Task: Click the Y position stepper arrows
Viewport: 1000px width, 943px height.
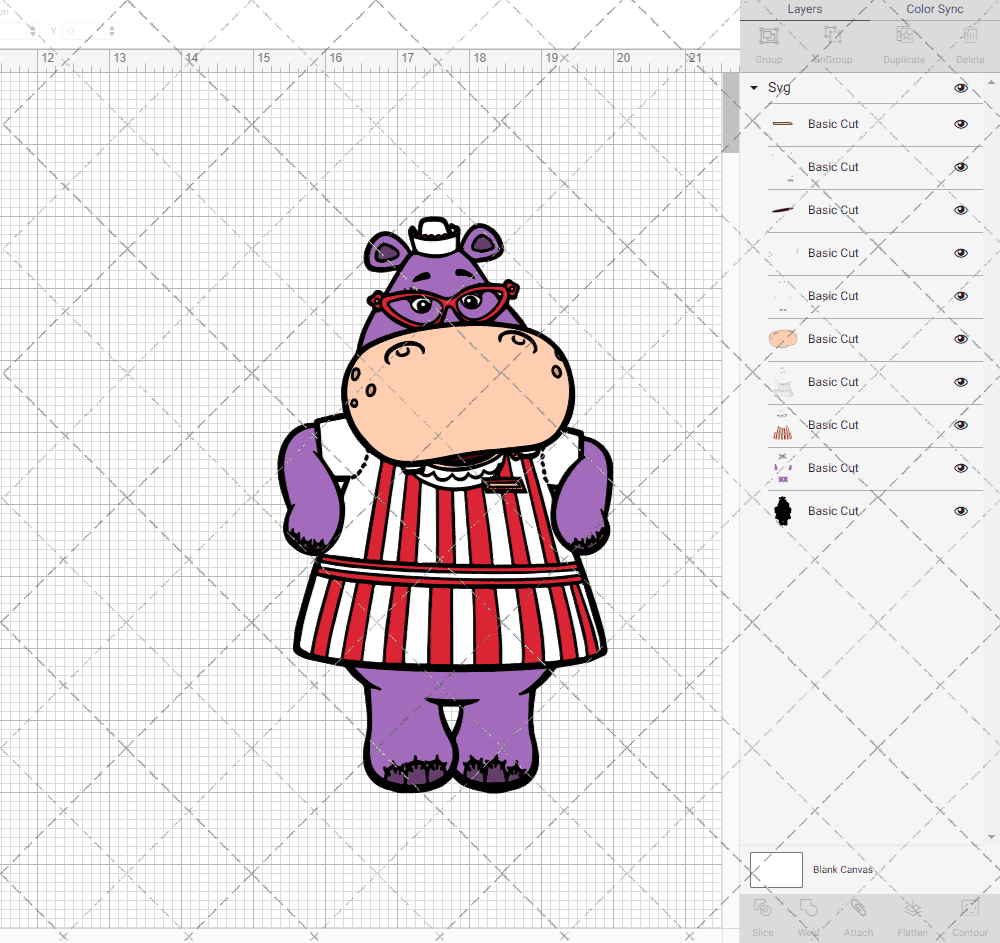Action: (x=112, y=31)
